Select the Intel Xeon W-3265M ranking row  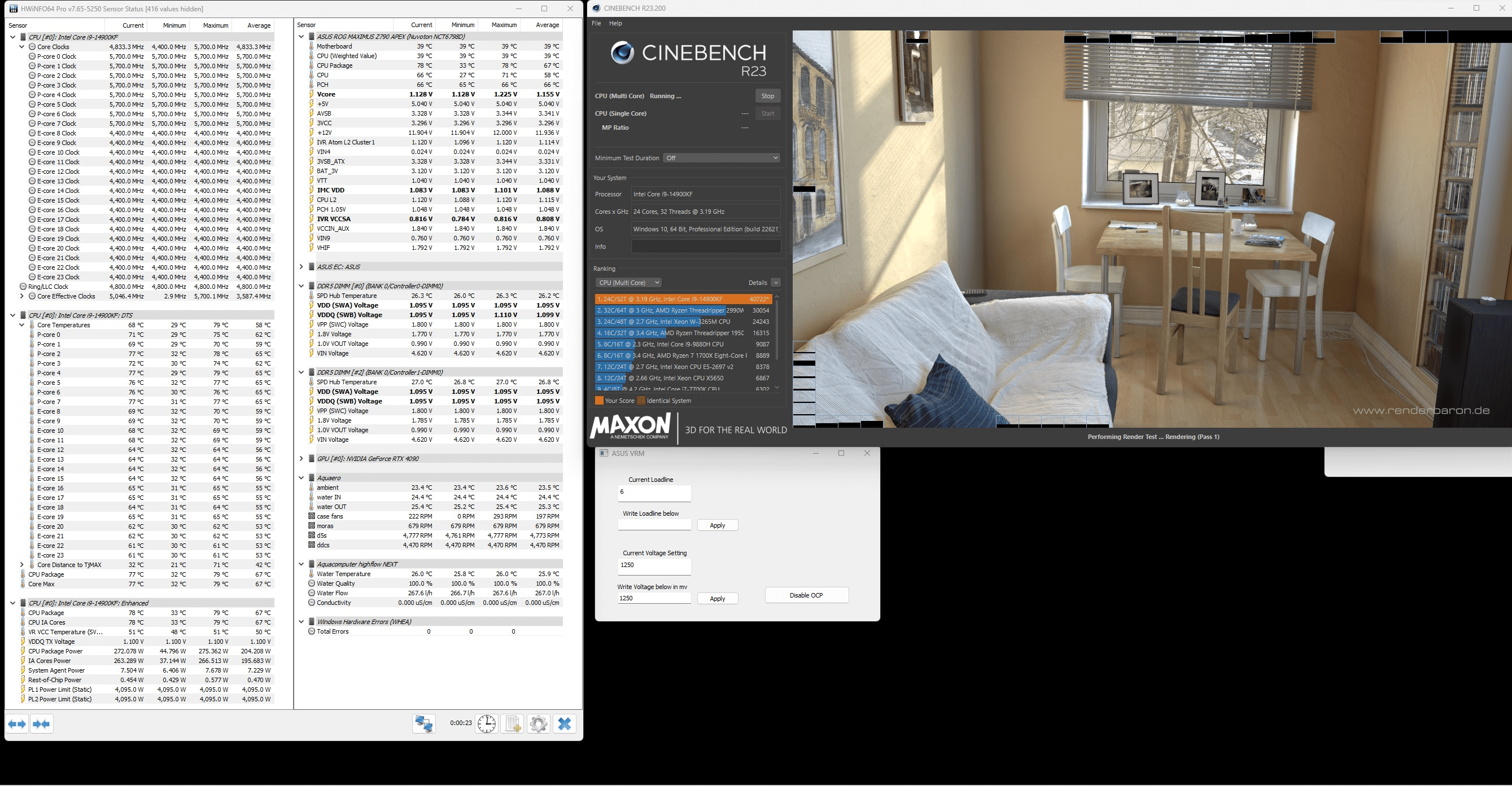(x=683, y=322)
